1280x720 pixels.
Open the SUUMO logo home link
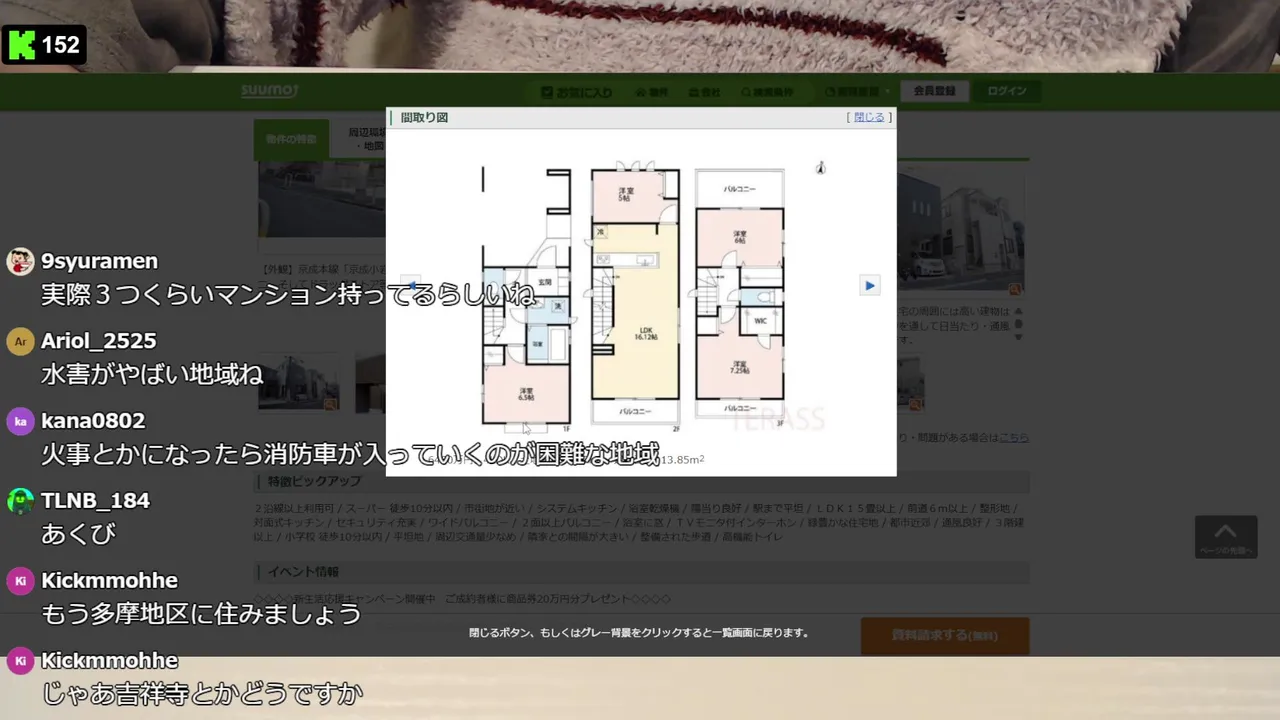[269, 91]
